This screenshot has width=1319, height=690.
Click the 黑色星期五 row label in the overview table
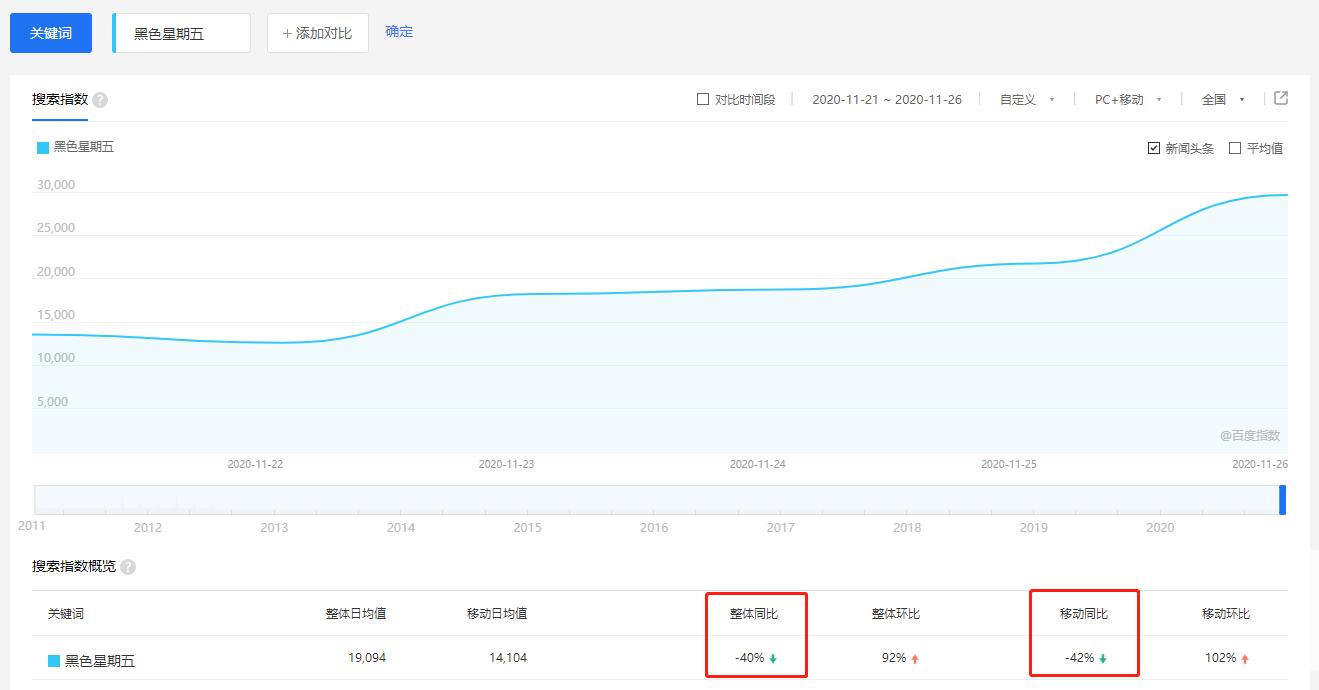point(99,661)
